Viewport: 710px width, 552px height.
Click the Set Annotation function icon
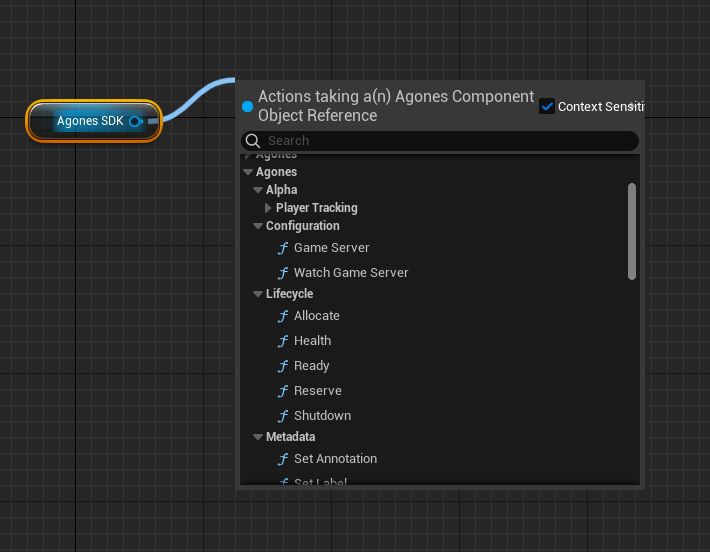pos(283,459)
